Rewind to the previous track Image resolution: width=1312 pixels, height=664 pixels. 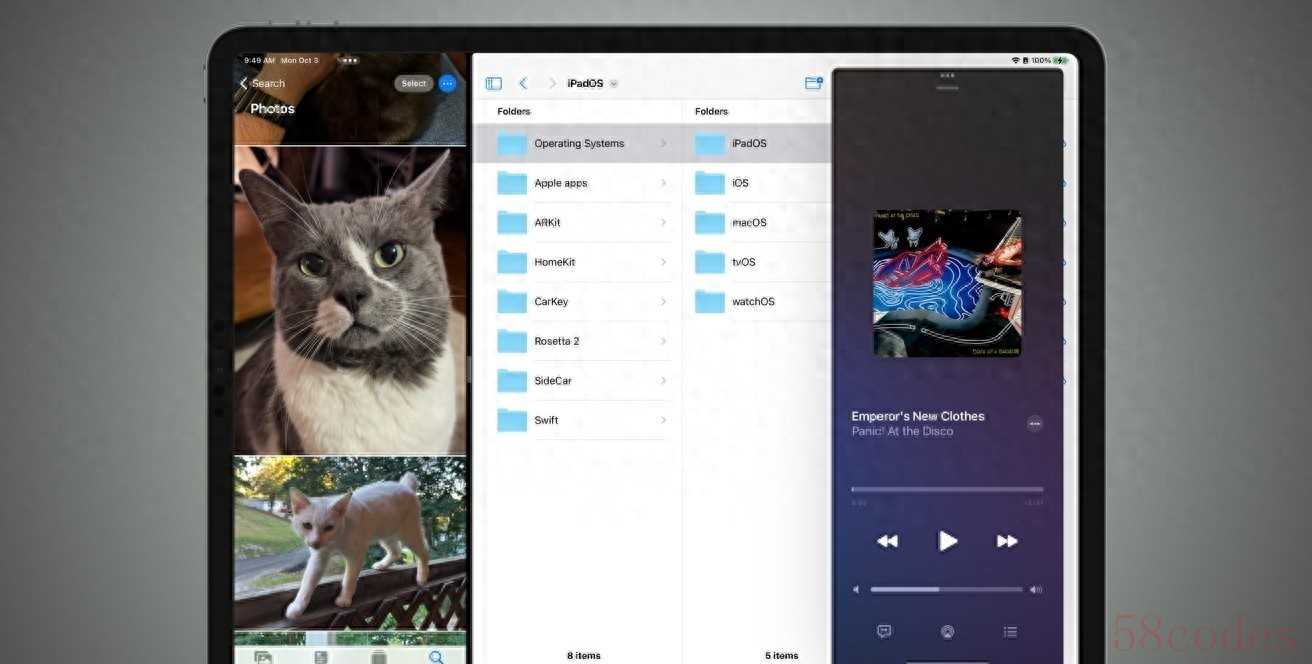pyautogui.click(x=887, y=541)
